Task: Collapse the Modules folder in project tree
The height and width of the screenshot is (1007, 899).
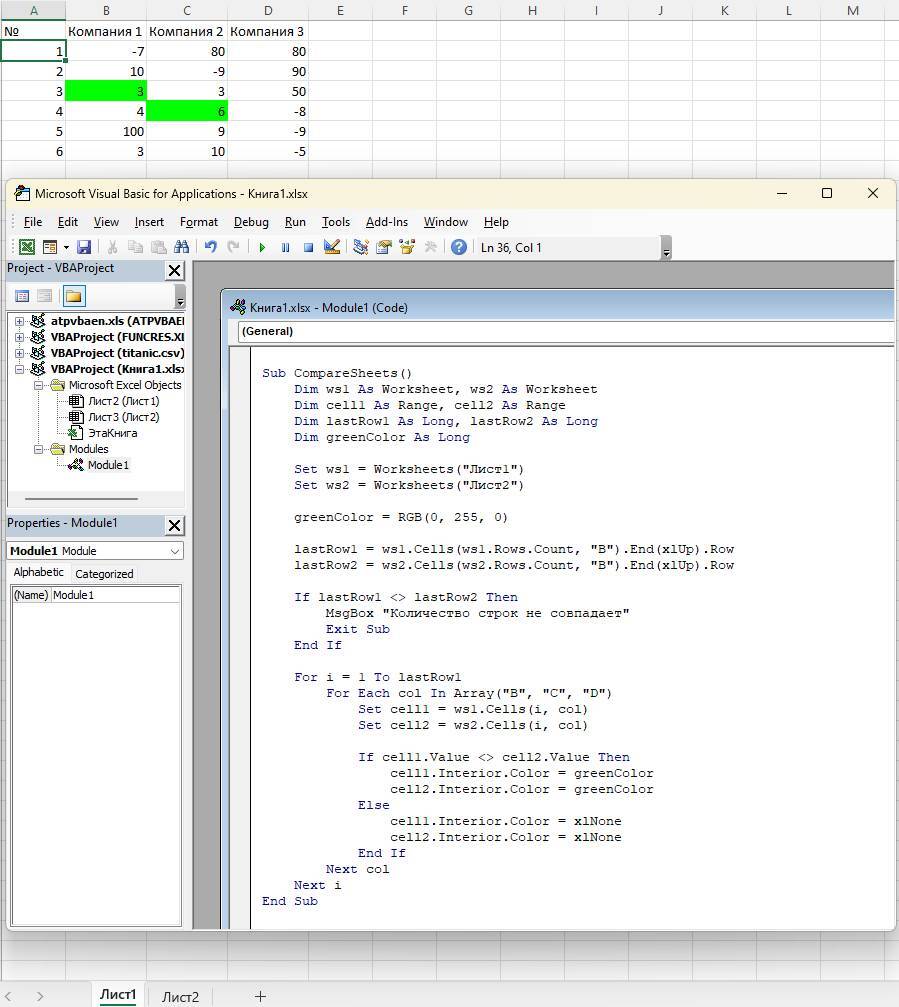Action: (x=39, y=449)
